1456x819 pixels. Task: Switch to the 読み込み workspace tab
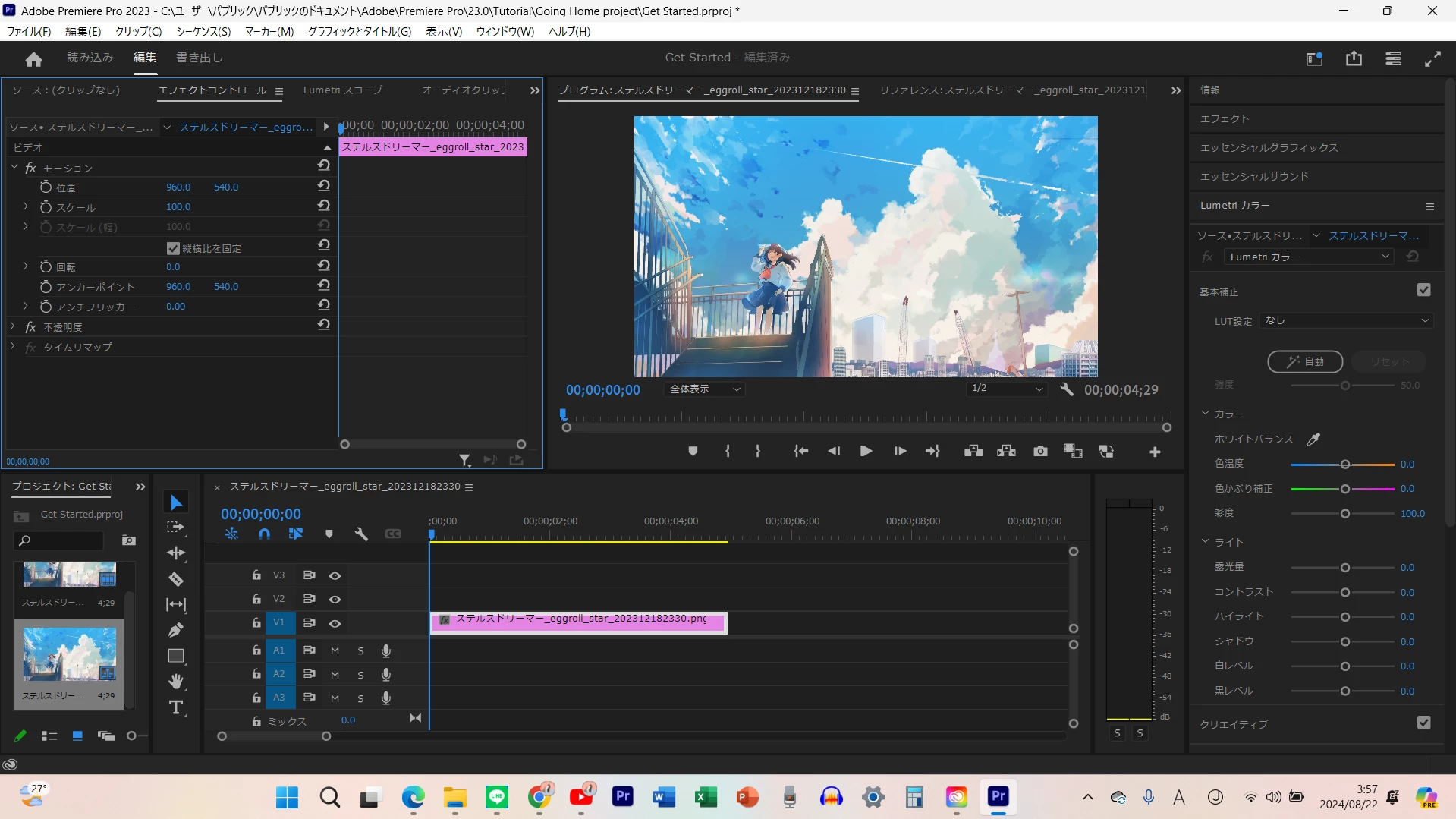(90, 58)
